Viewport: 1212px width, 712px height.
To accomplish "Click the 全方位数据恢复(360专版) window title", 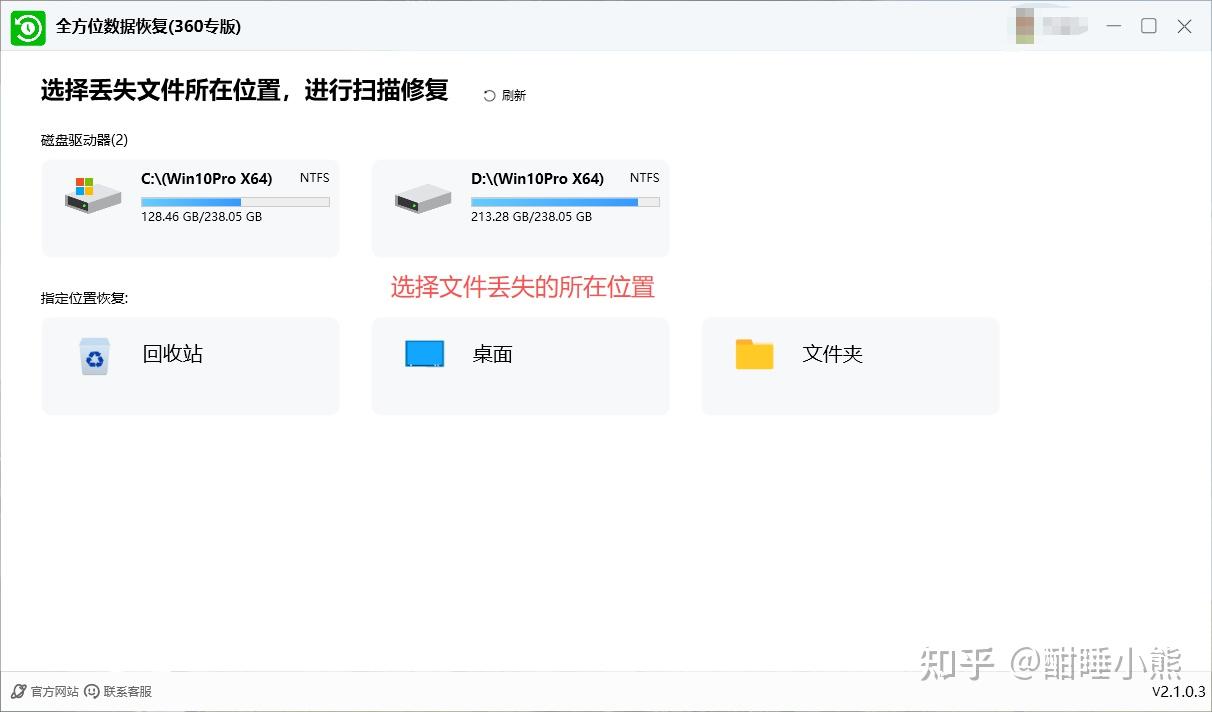I will (148, 27).
